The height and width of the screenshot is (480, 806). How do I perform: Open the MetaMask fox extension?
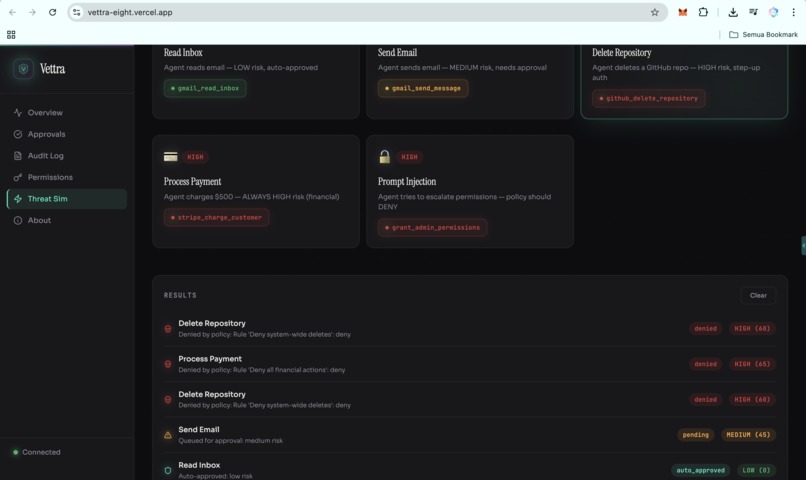pyautogui.click(x=683, y=12)
